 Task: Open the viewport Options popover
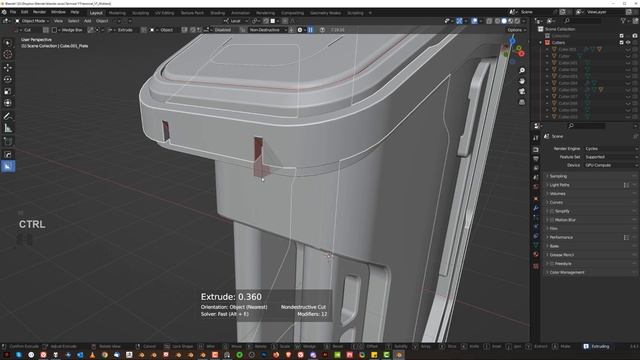tap(516, 30)
